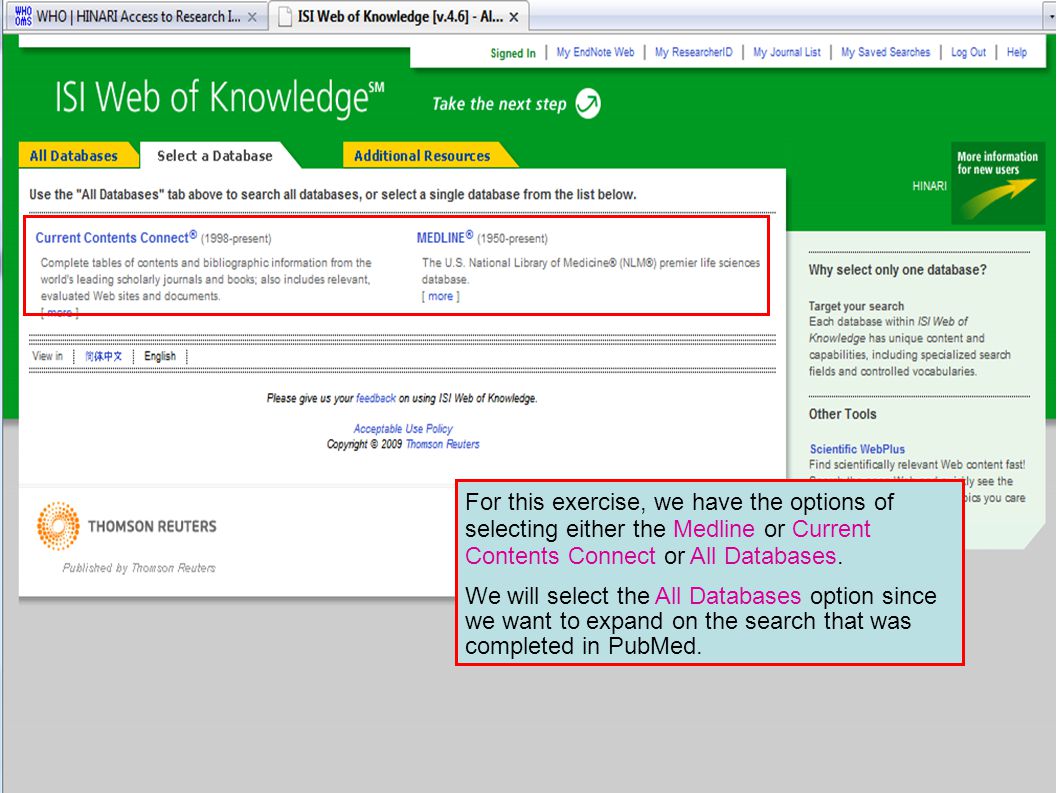This screenshot has height=793, width=1058.
Task: Click the HINARI label beside new users banner
Action: [929, 186]
